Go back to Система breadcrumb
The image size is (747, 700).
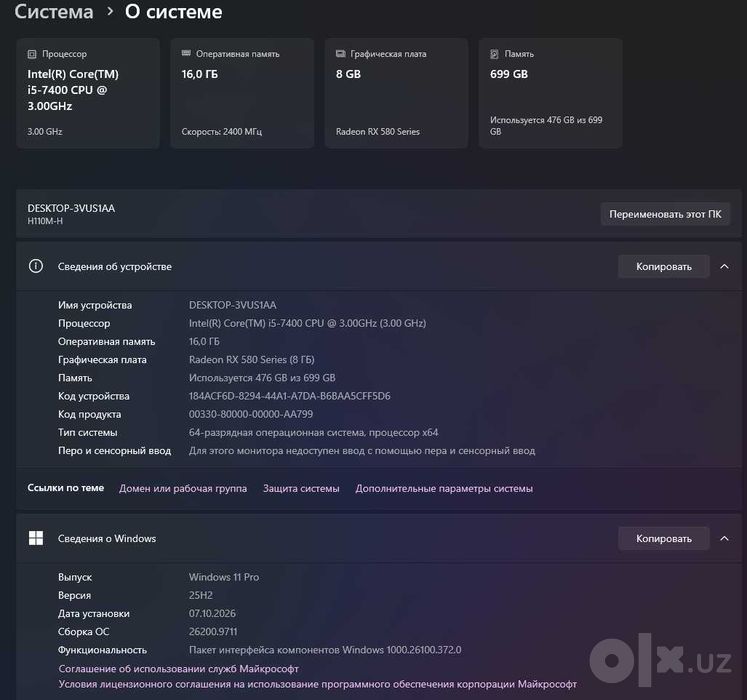point(54,12)
